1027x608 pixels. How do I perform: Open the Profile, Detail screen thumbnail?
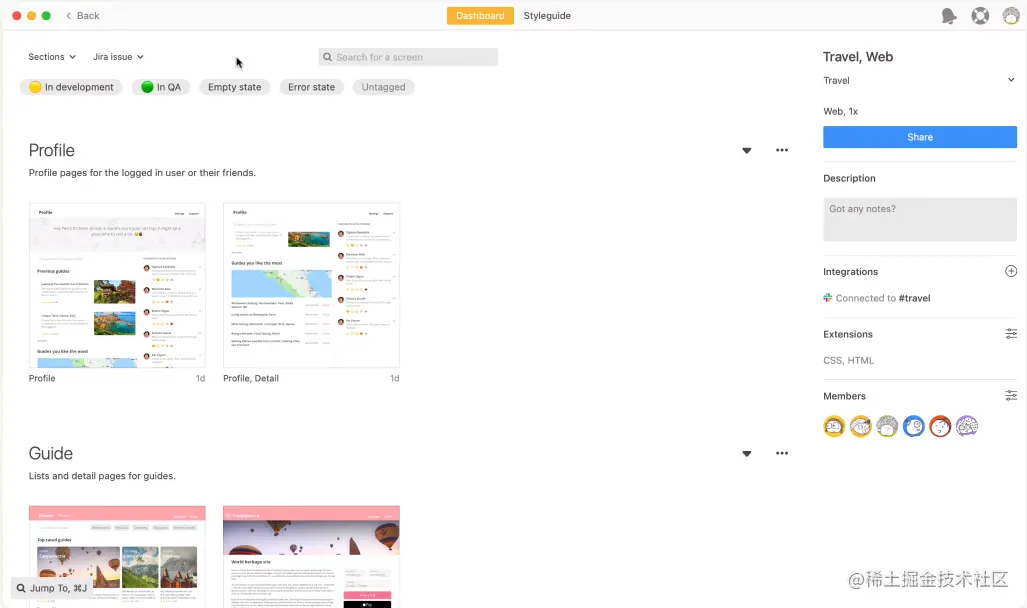(x=311, y=285)
